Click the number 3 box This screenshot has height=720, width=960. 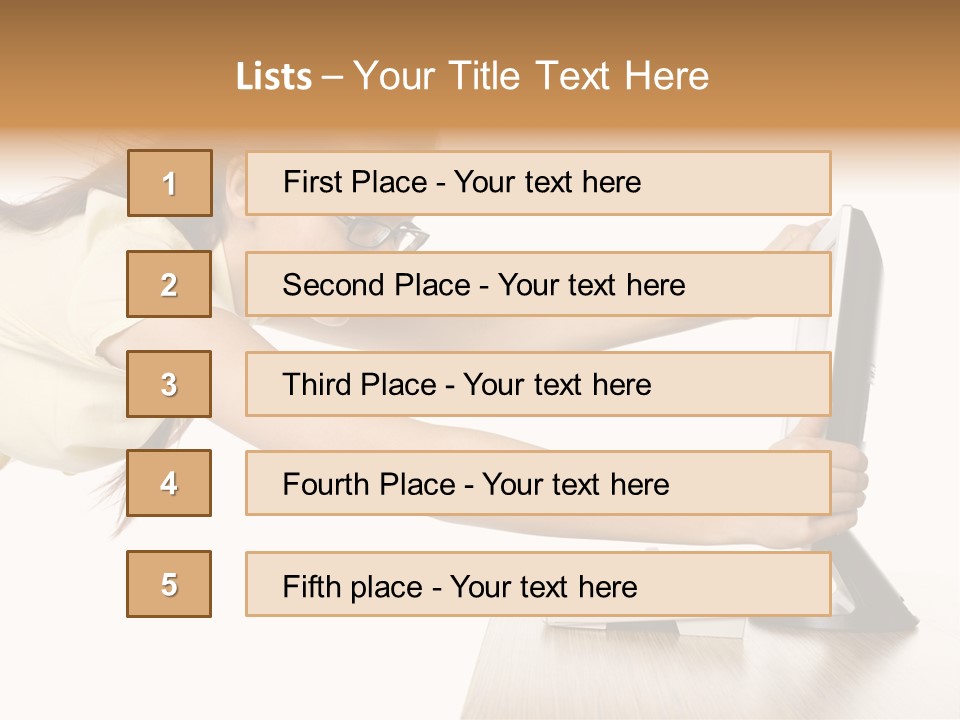click(169, 384)
